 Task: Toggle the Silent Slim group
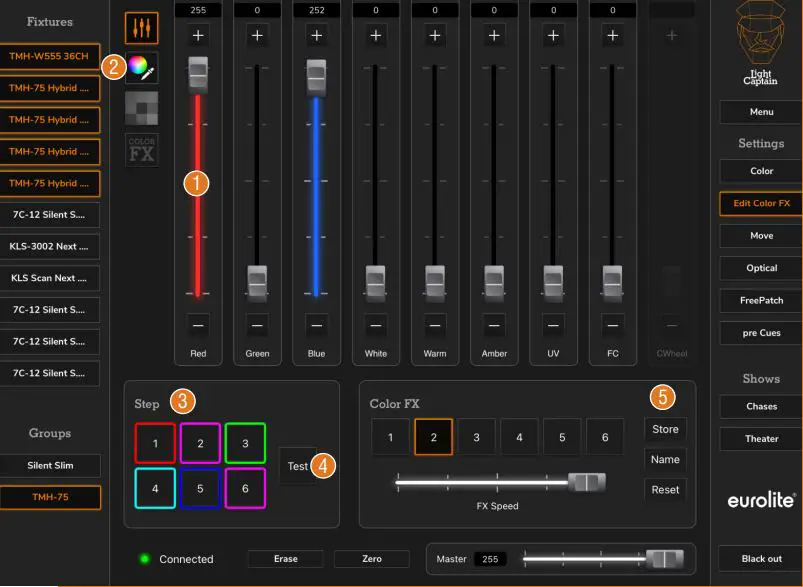[x=50, y=465]
